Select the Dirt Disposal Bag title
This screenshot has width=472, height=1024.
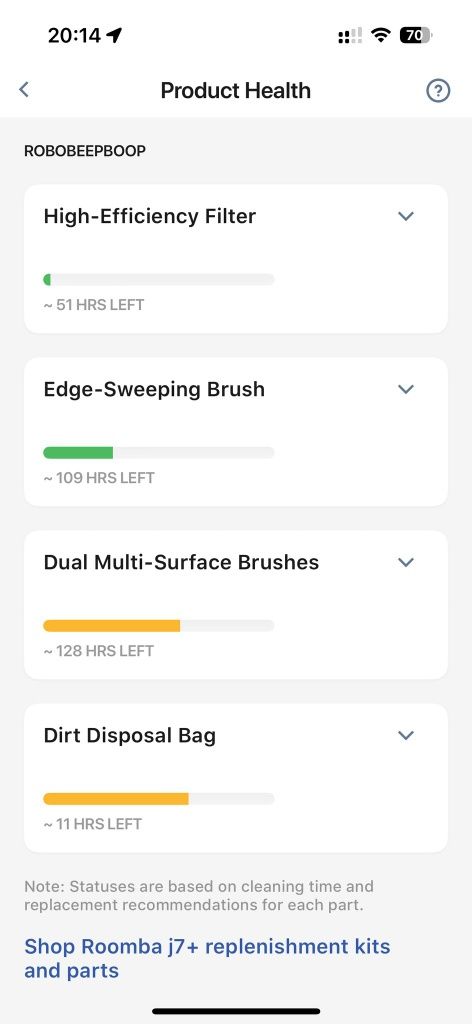click(130, 735)
